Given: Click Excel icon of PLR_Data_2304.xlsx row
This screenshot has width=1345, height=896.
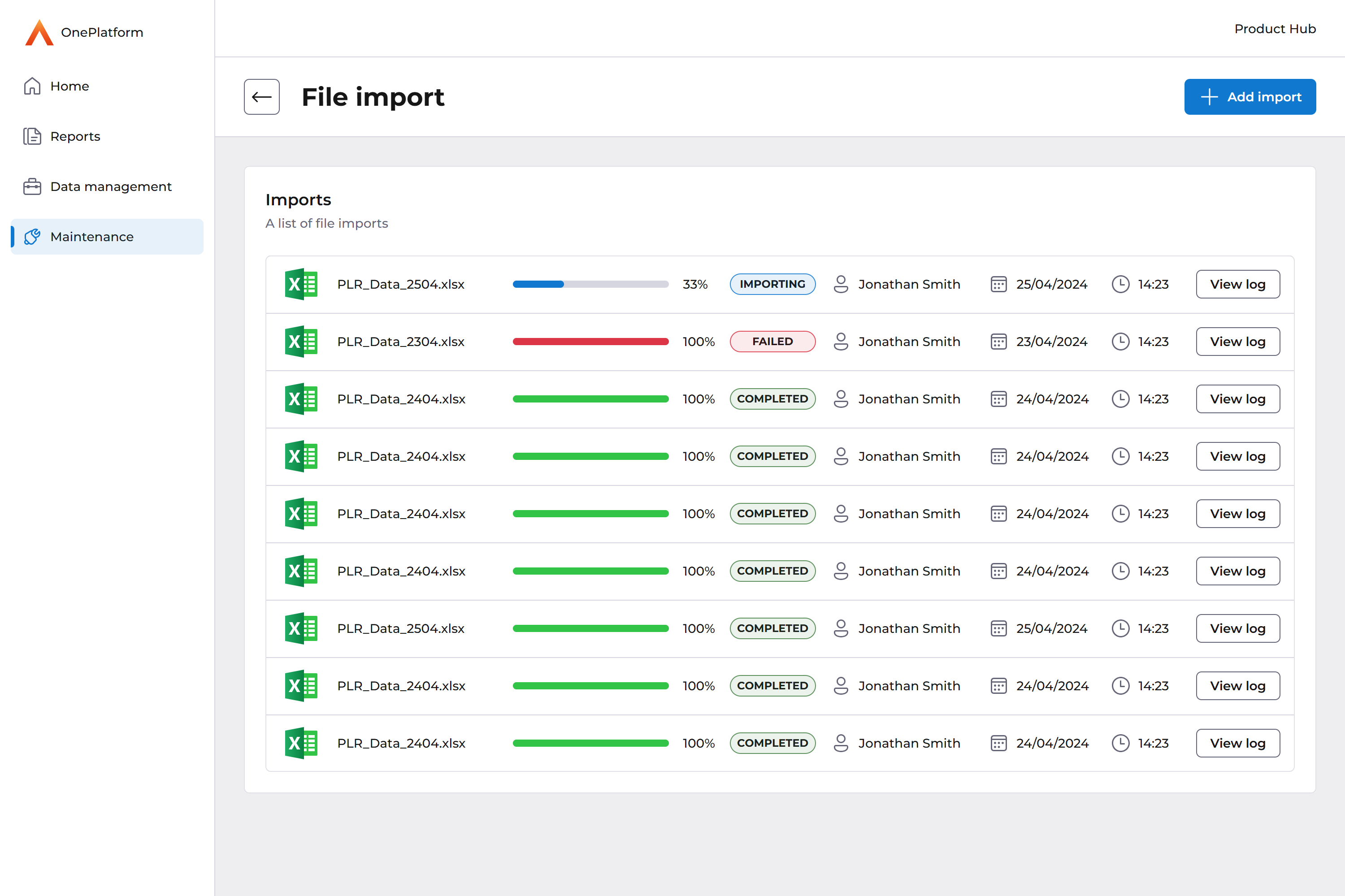Looking at the screenshot, I should tap(301, 342).
